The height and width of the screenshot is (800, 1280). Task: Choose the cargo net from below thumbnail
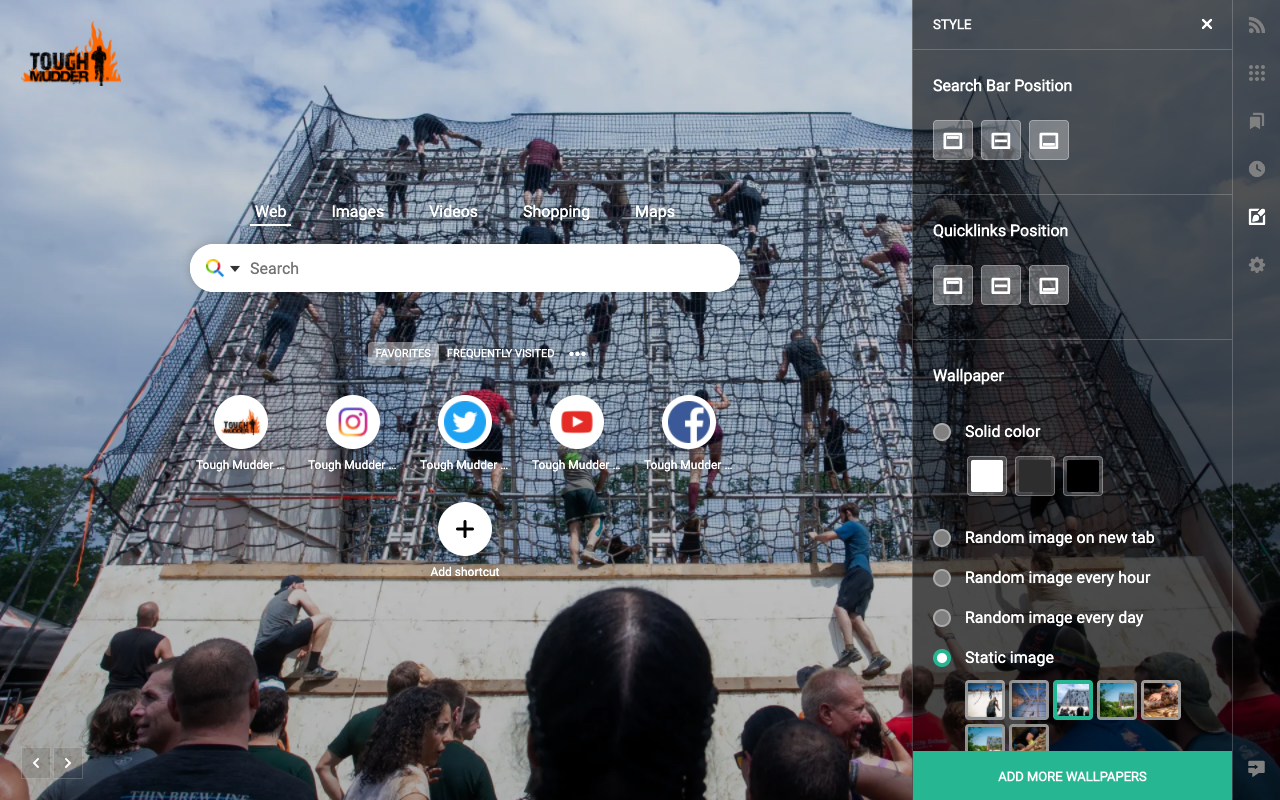point(1029,700)
